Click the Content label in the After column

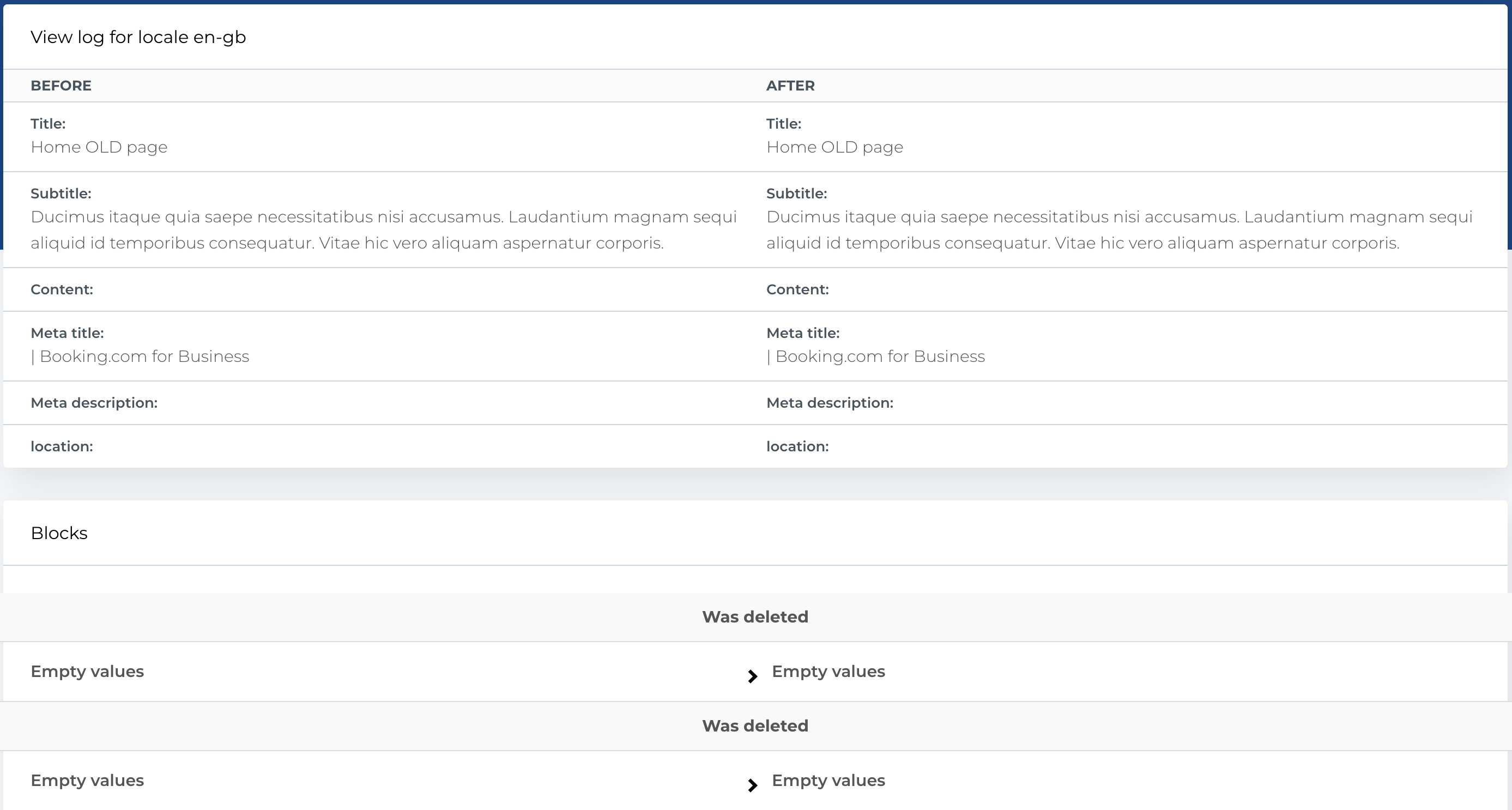(797, 289)
